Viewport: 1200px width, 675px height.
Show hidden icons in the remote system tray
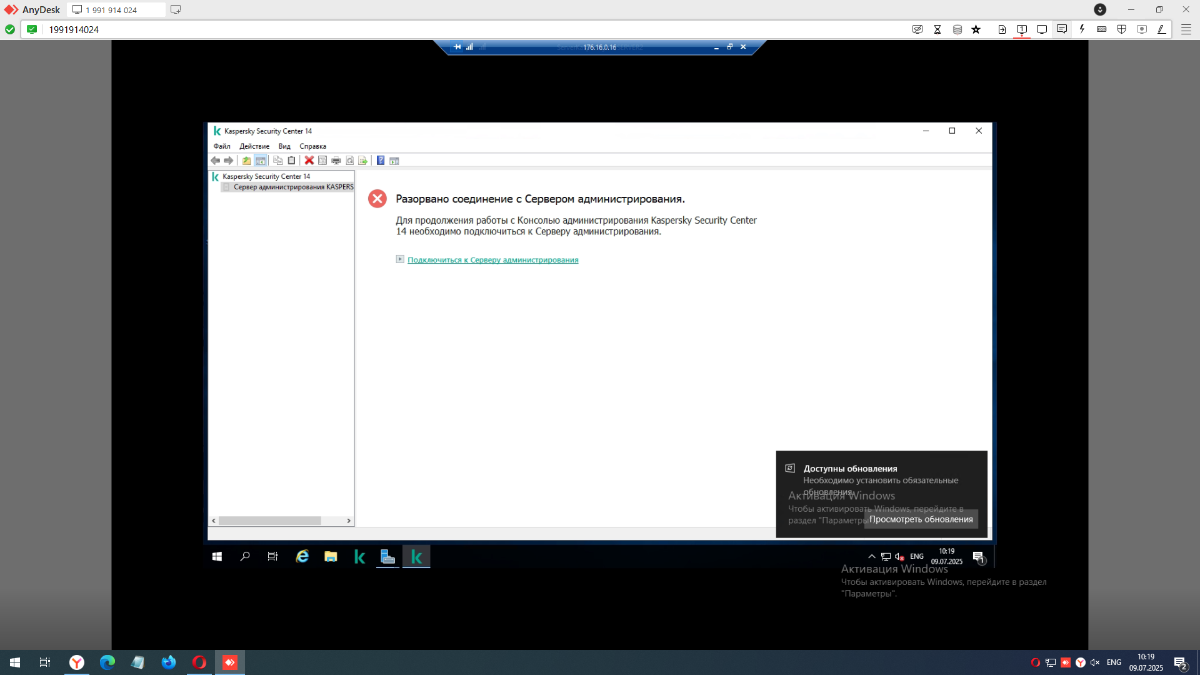(x=871, y=556)
